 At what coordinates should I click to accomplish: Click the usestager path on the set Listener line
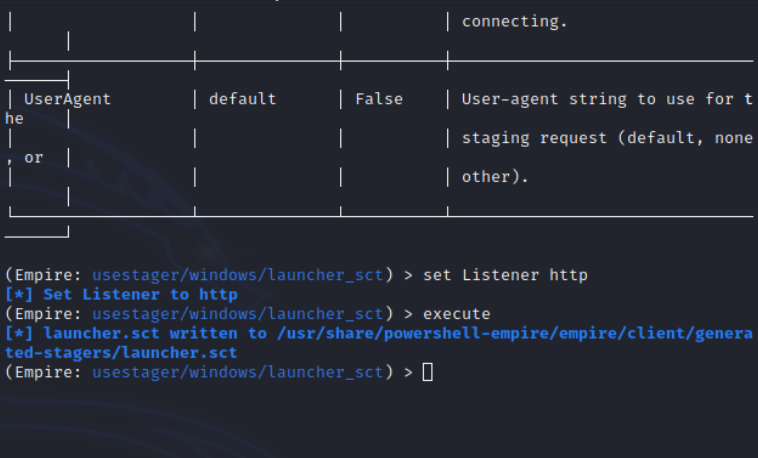(237, 274)
